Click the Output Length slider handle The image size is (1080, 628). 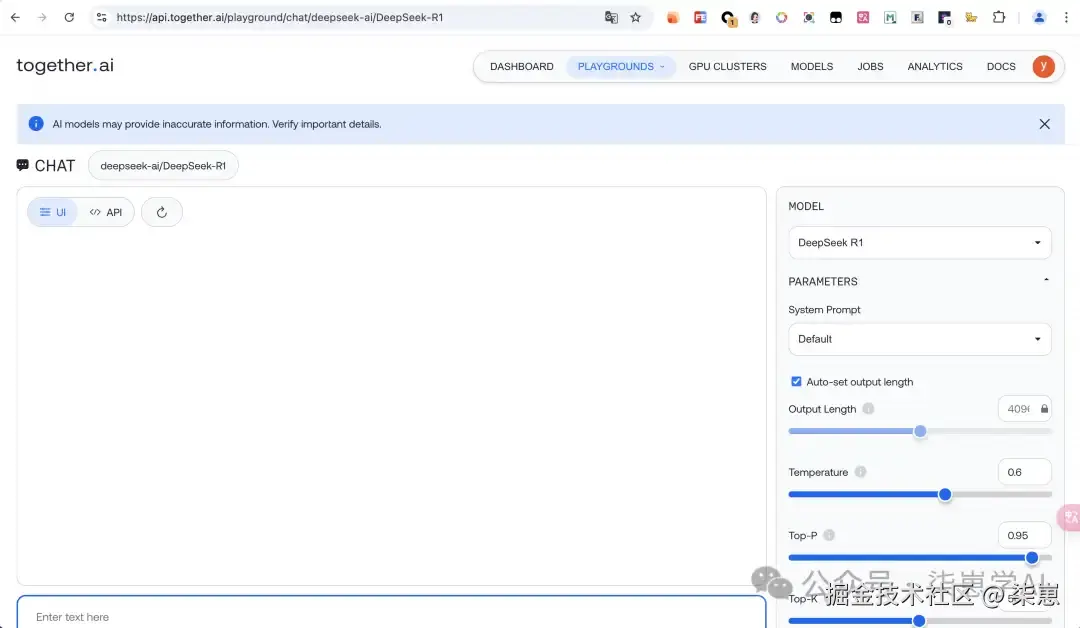[920, 432]
